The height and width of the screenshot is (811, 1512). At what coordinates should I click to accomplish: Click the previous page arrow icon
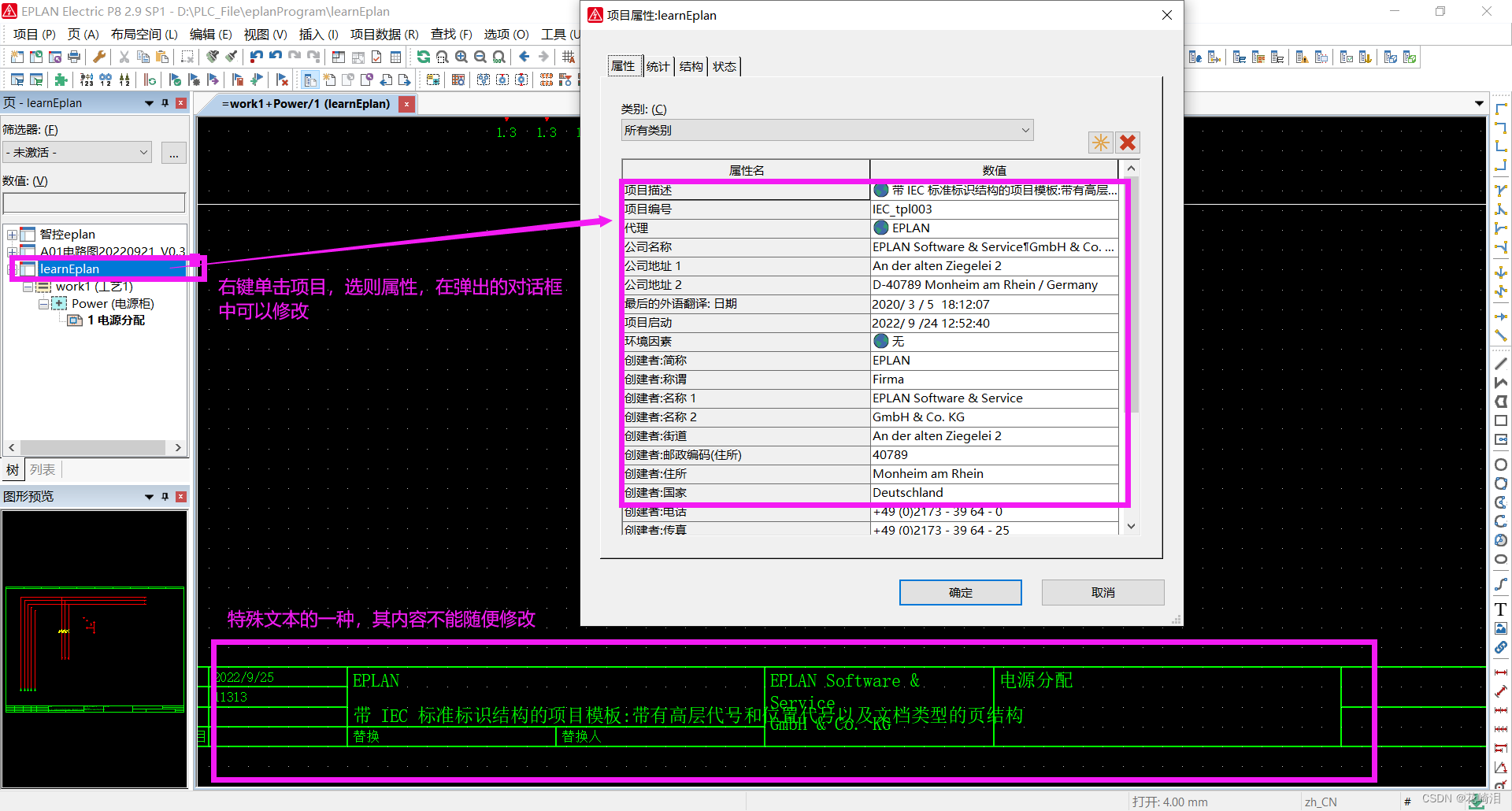(386, 80)
